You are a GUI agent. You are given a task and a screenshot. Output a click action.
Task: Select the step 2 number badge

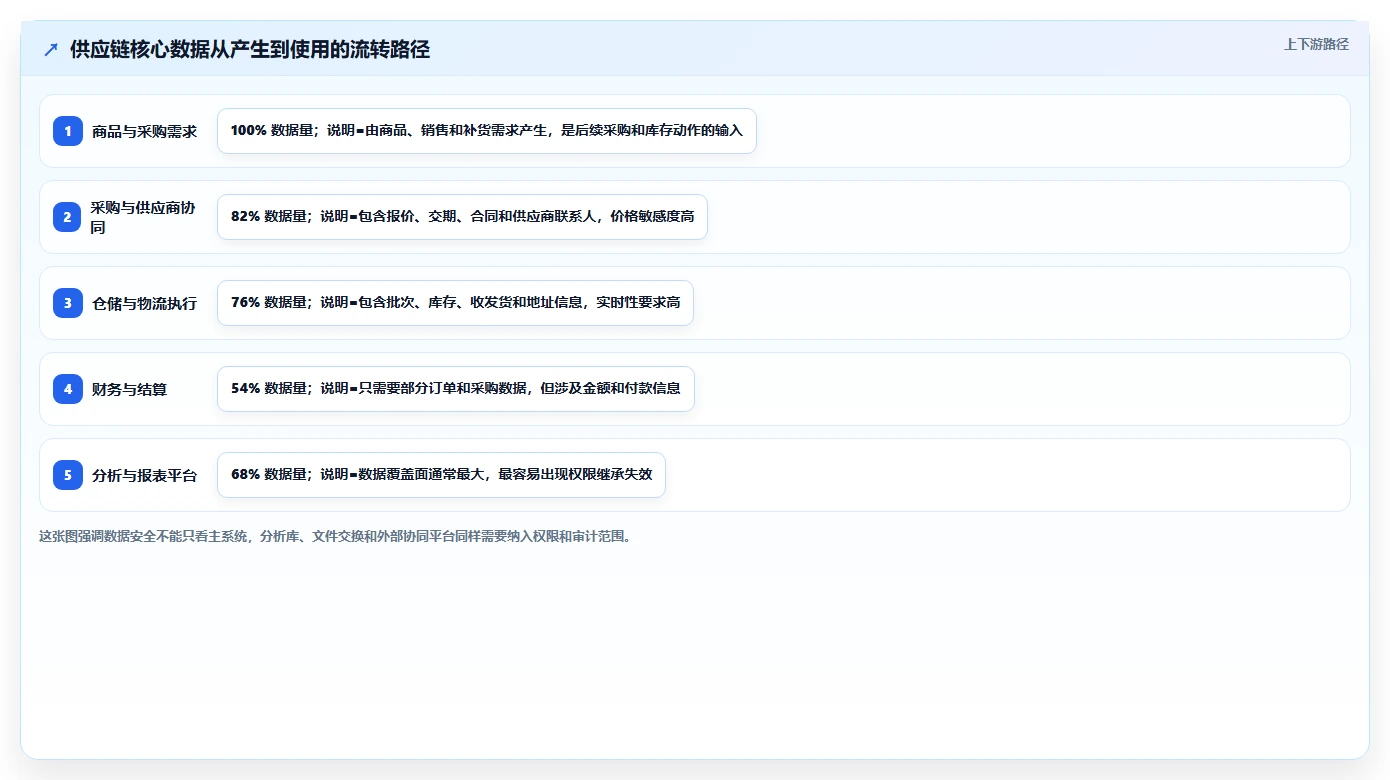click(x=68, y=217)
